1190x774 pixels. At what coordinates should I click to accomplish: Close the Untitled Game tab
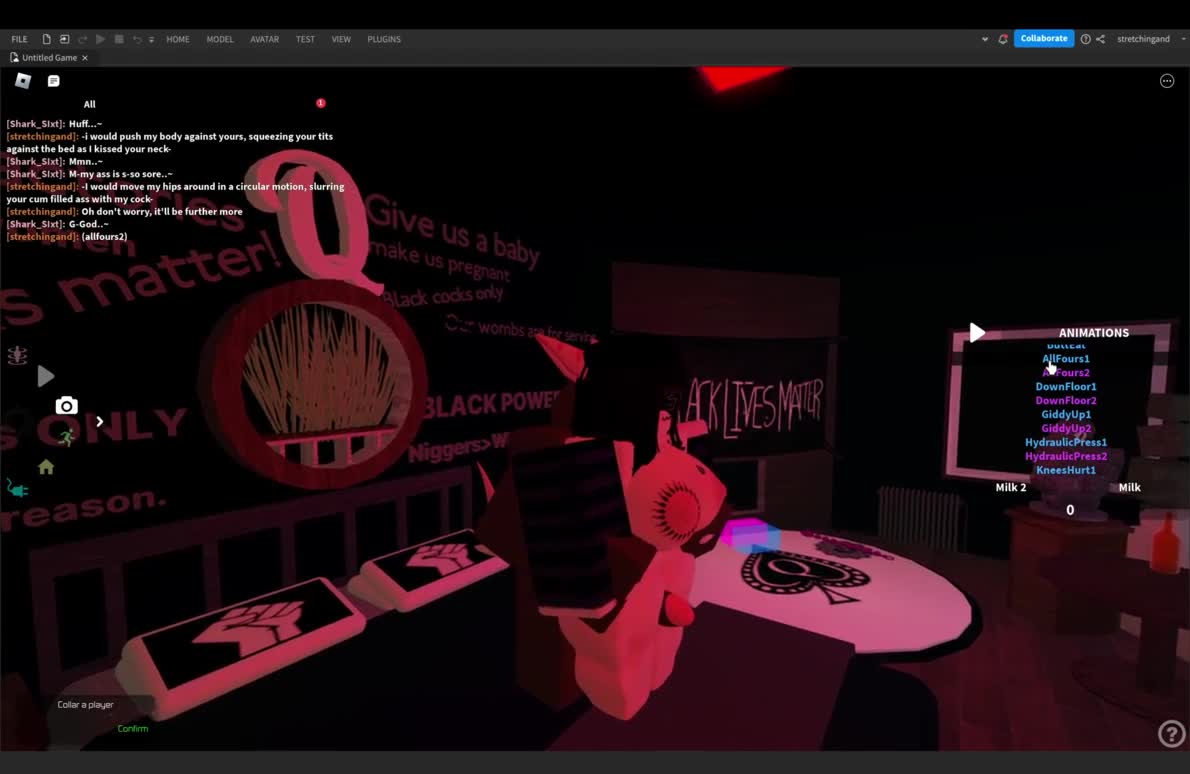pyautogui.click(x=85, y=58)
